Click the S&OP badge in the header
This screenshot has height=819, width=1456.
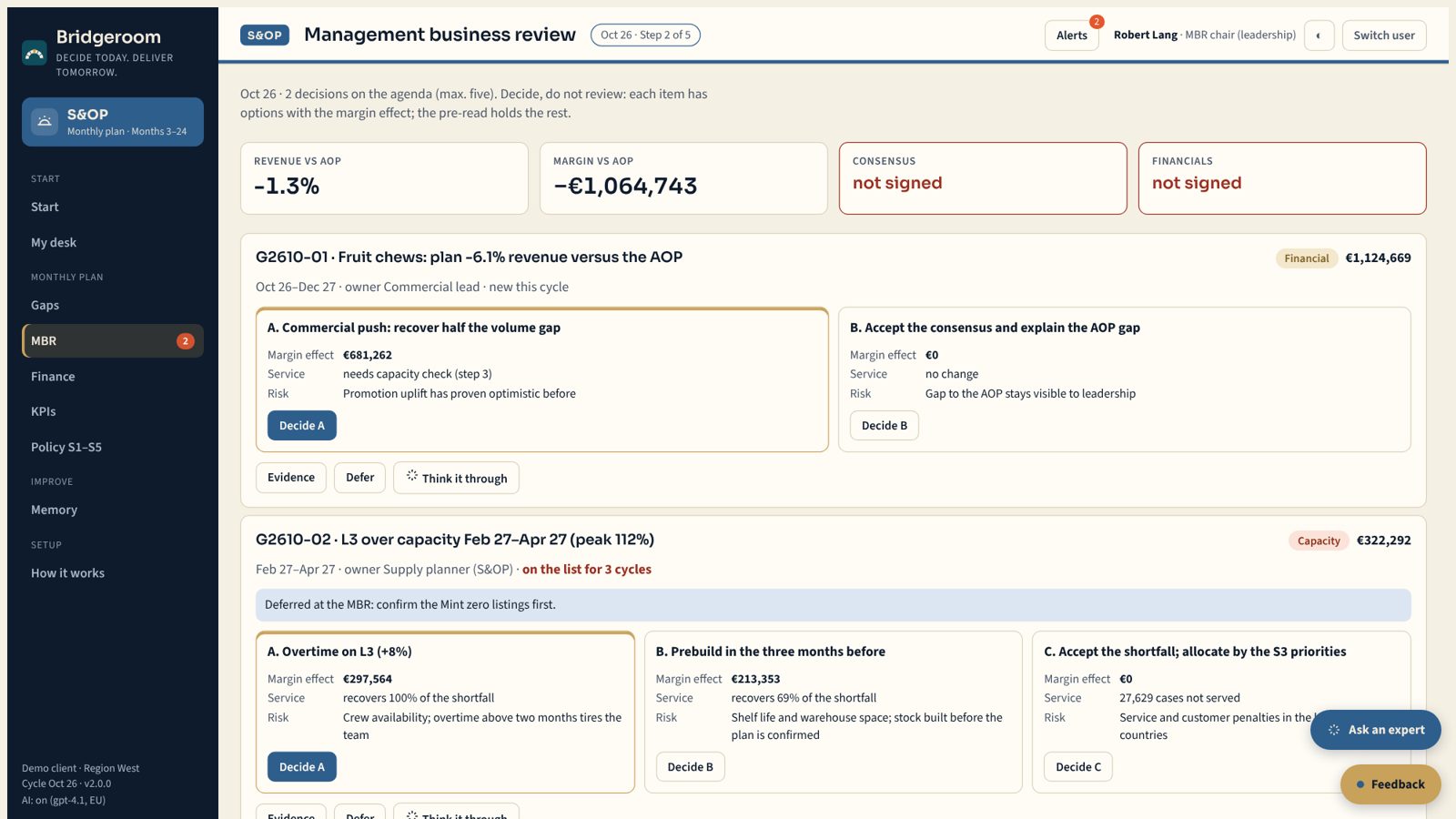(265, 35)
